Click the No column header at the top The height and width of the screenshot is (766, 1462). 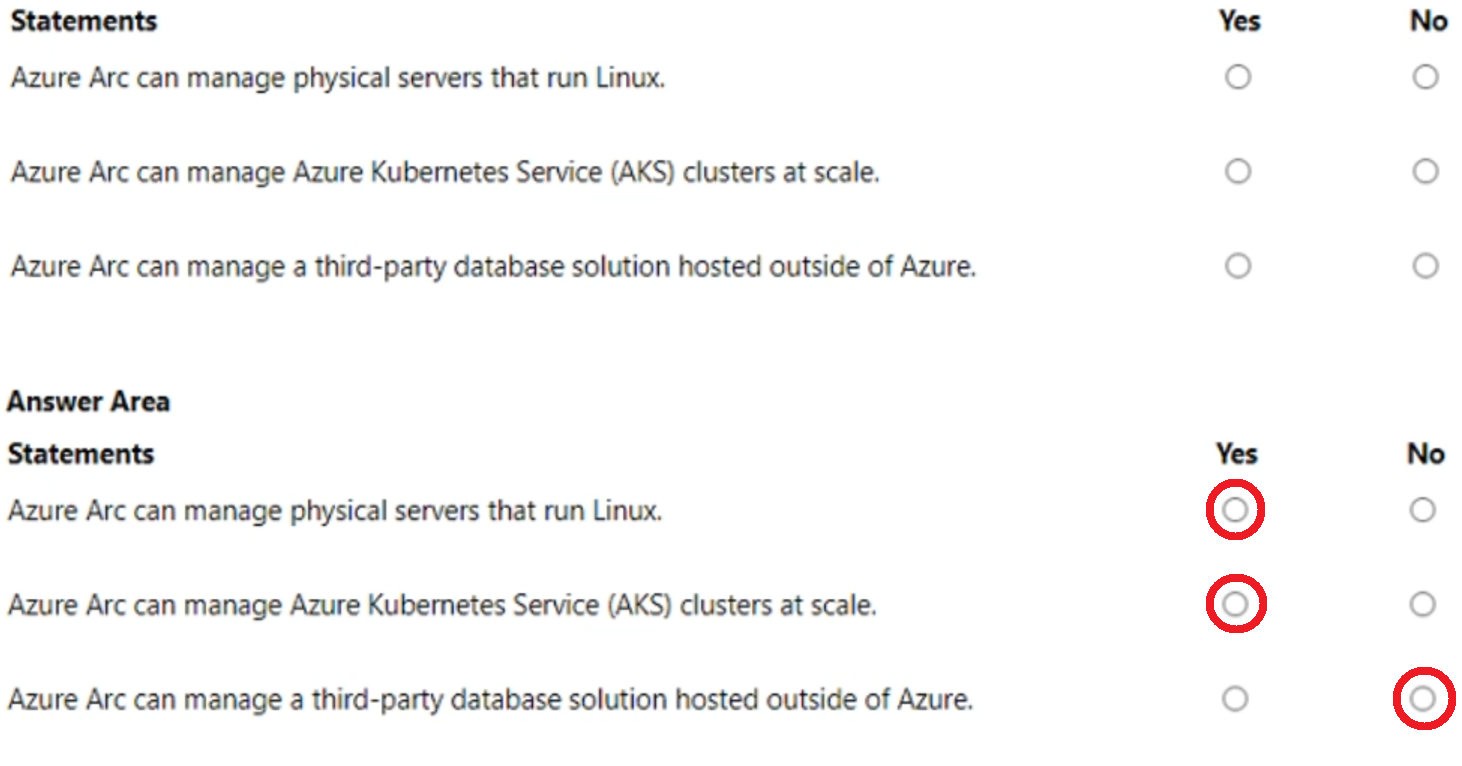coord(1427,20)
